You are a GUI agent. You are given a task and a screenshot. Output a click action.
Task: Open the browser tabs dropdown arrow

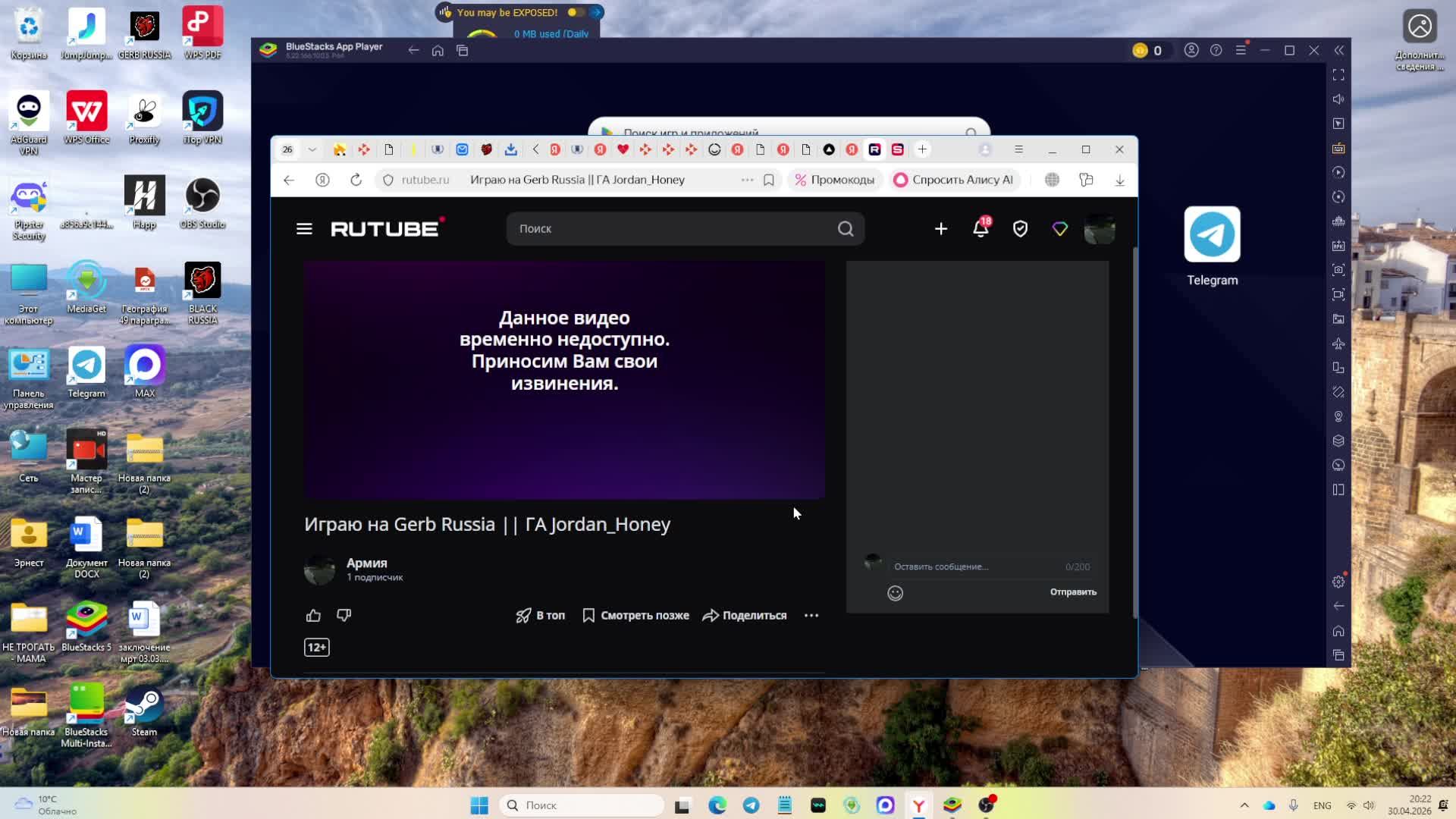(x=311, y=149)
